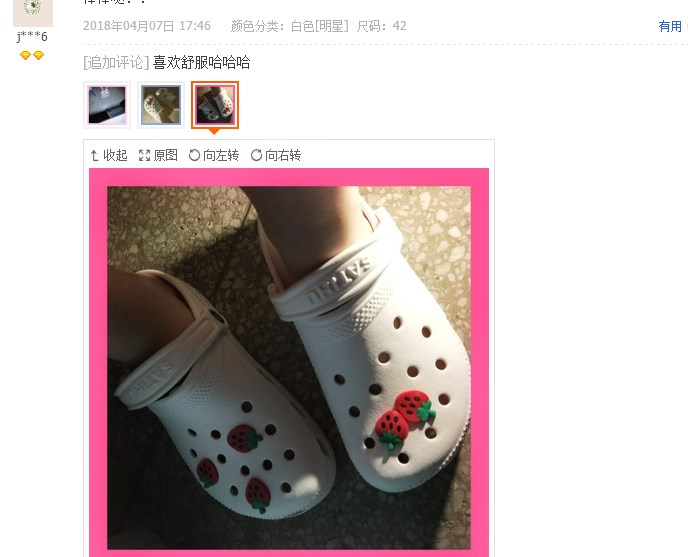Open the first review photo thumbnail

tap(107, 105)
